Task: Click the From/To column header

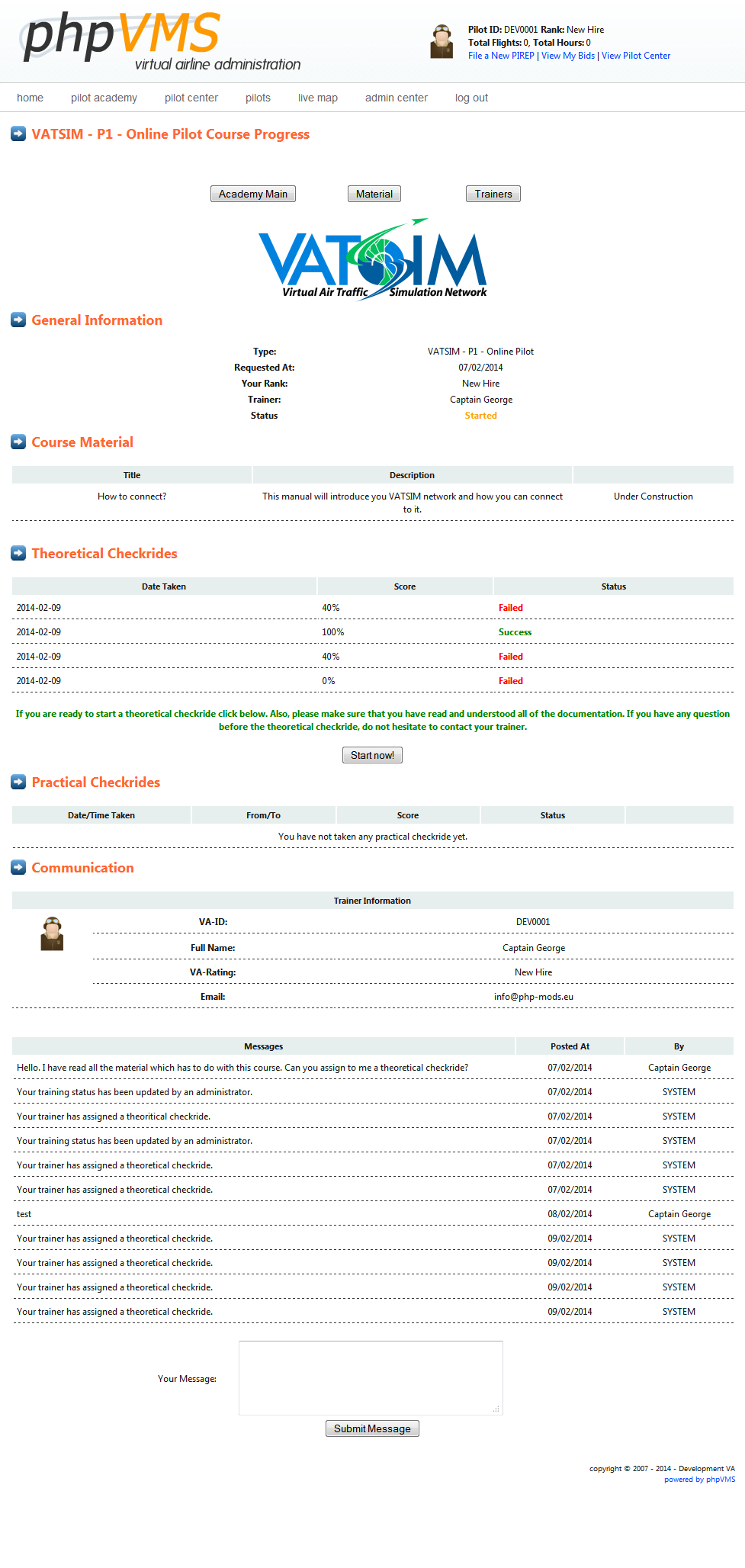Action: 264,815
